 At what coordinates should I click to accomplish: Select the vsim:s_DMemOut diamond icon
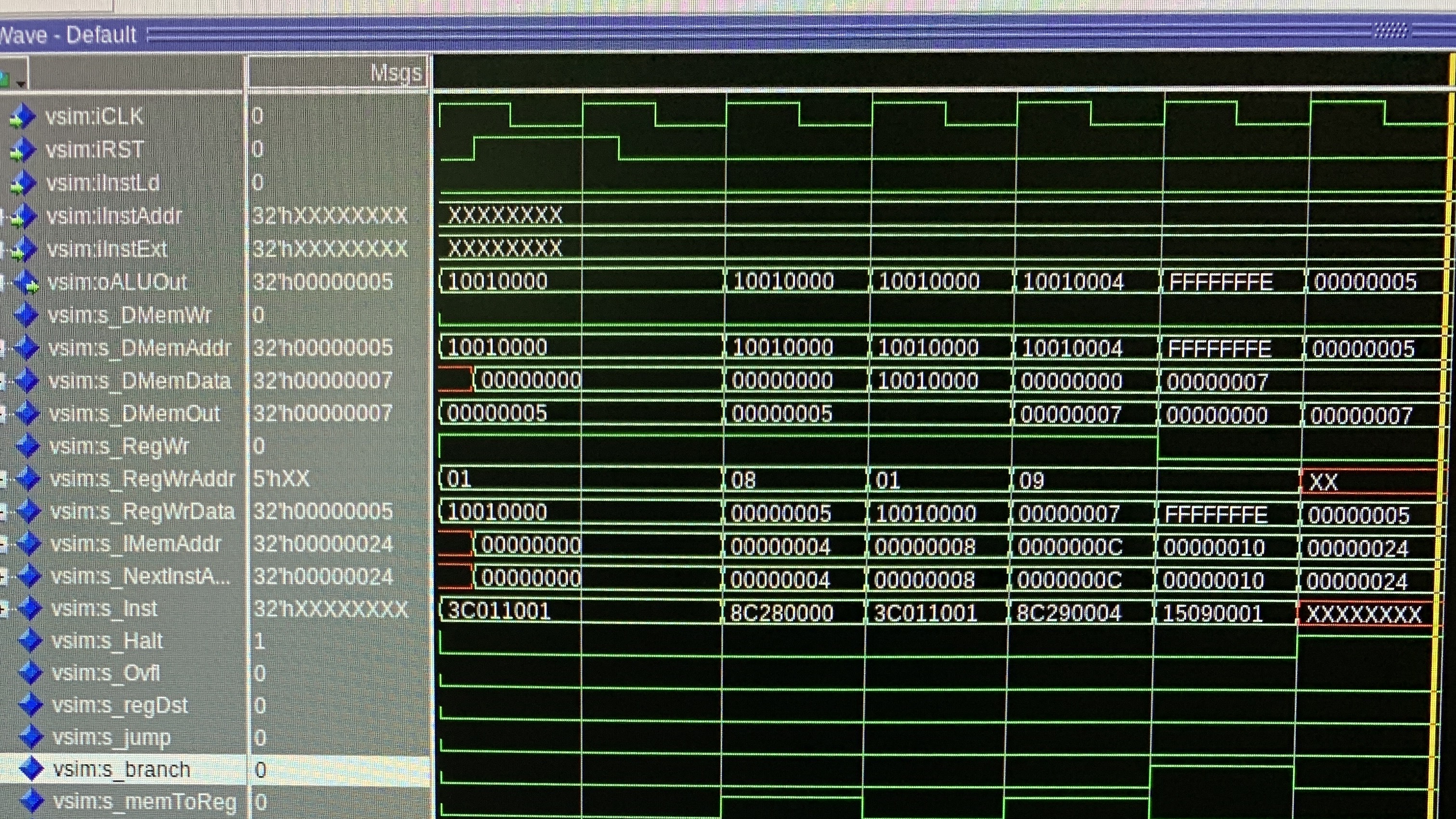tap(27, 413)
